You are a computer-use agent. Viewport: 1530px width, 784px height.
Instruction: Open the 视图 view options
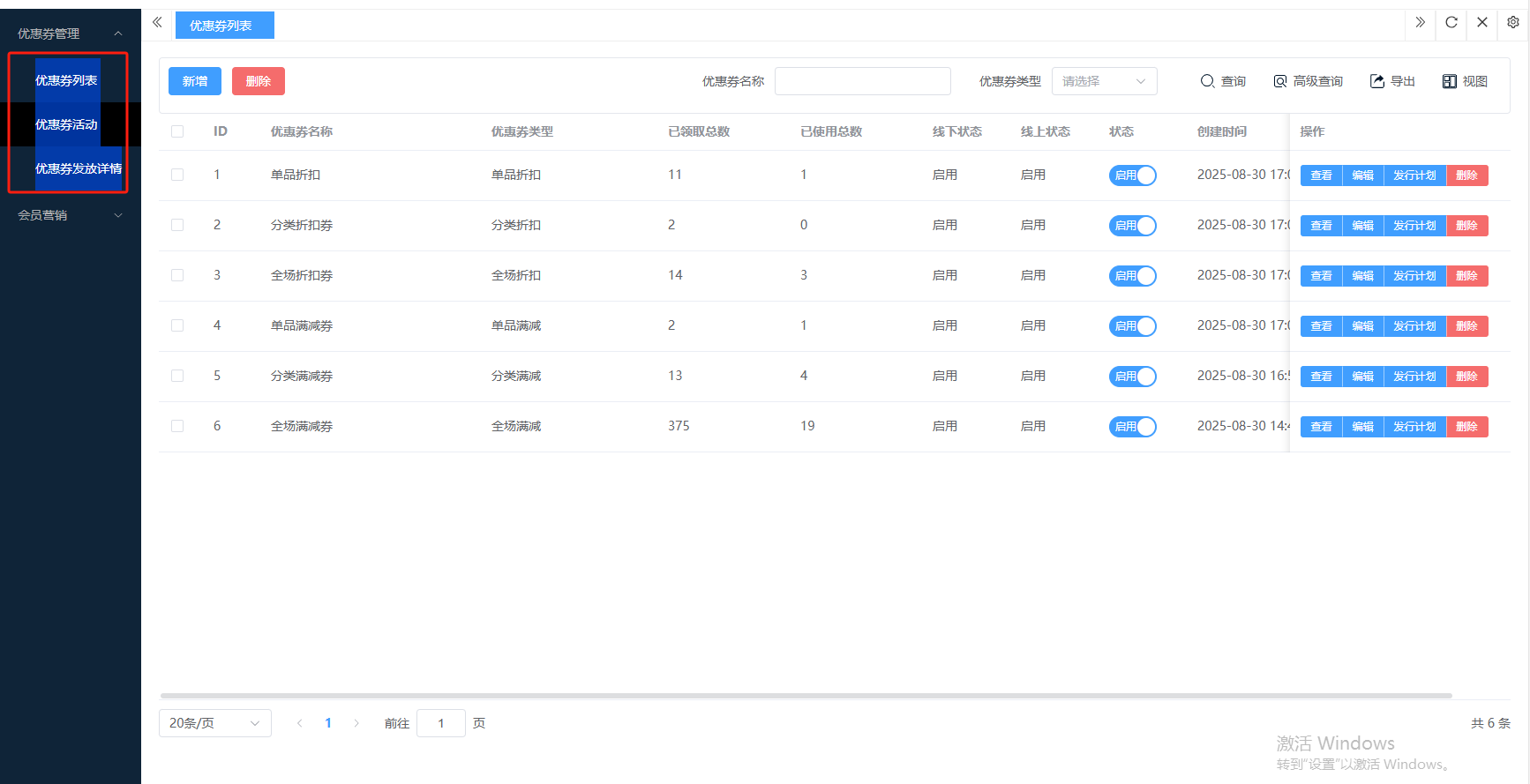pyautogui.click(x=1465, y=81)
